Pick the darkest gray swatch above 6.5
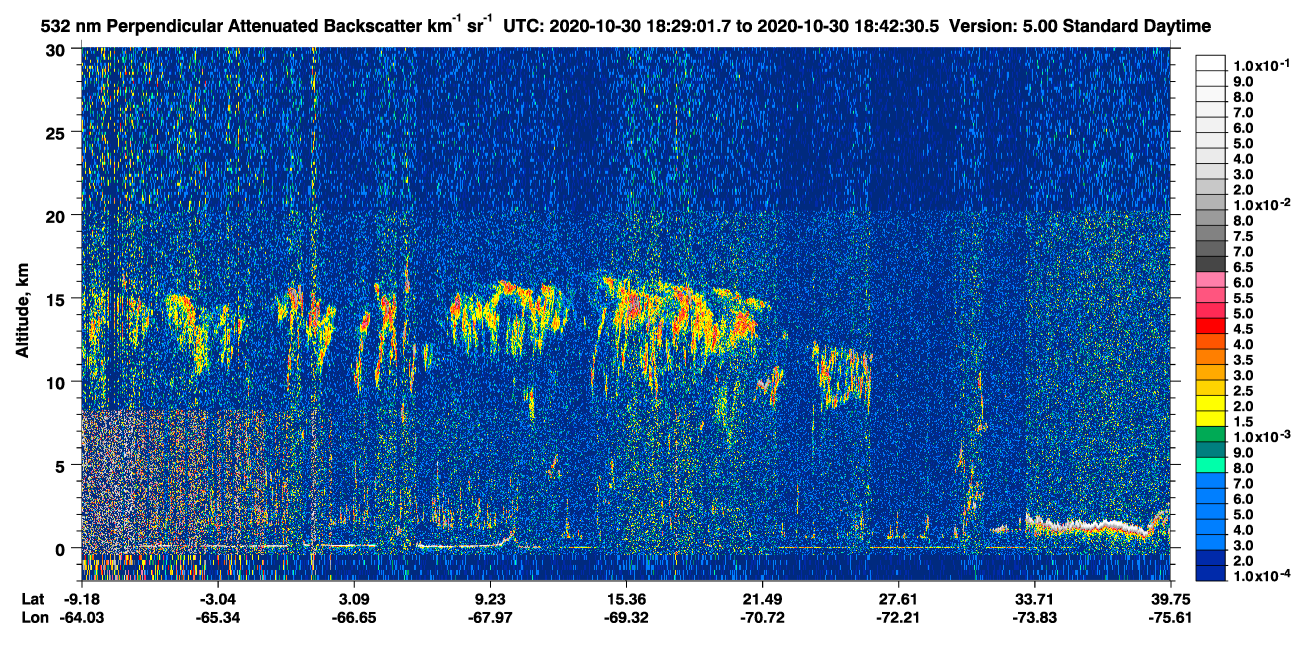The height and width of the screenshot is (667, 1300). [1212, 263]
